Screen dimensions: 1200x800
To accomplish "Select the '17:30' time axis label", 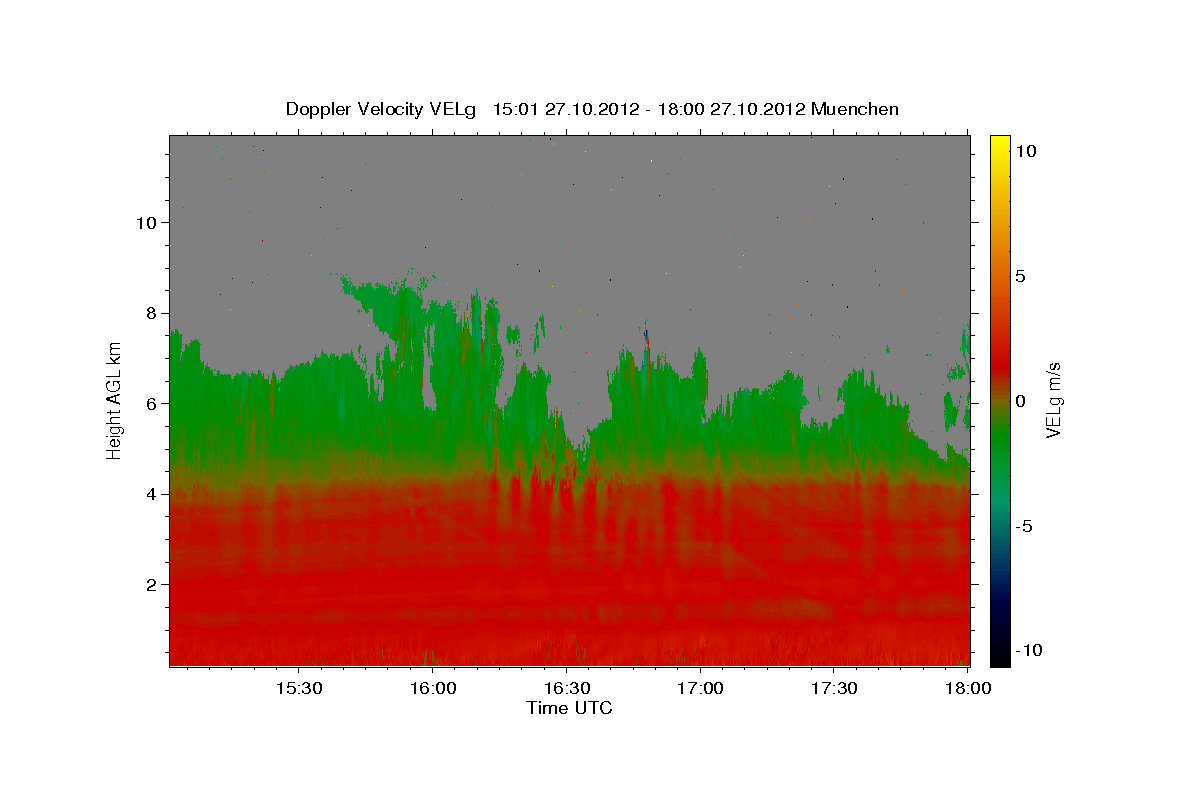I will (834, 689).
